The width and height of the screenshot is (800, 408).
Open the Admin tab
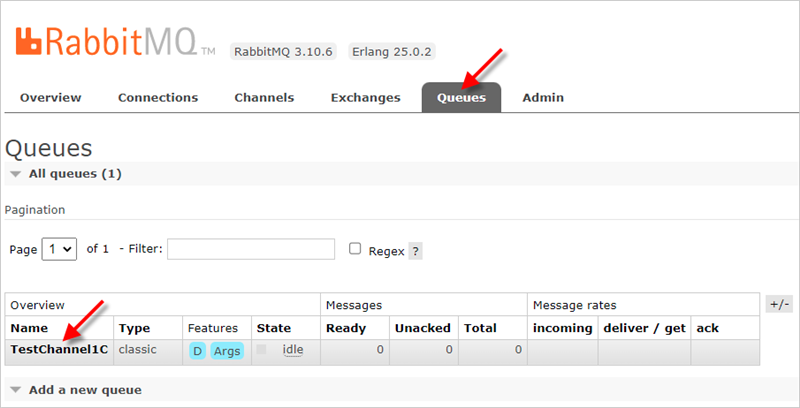point(543,98)
